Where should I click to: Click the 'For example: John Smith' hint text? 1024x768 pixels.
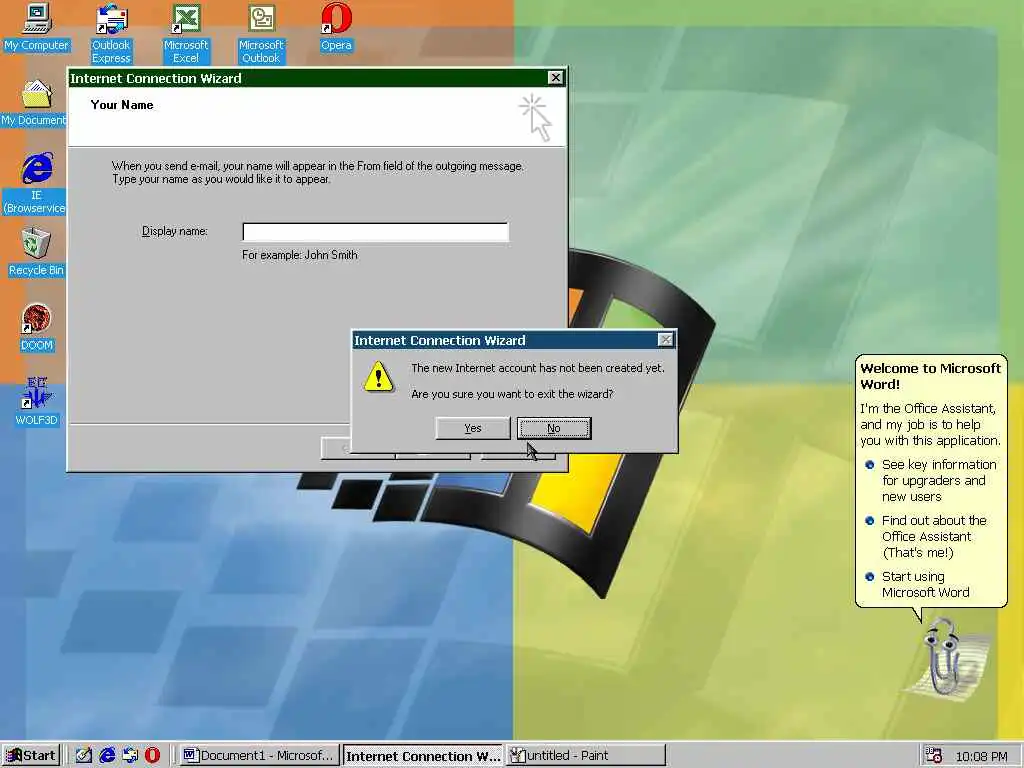(300, 255)
